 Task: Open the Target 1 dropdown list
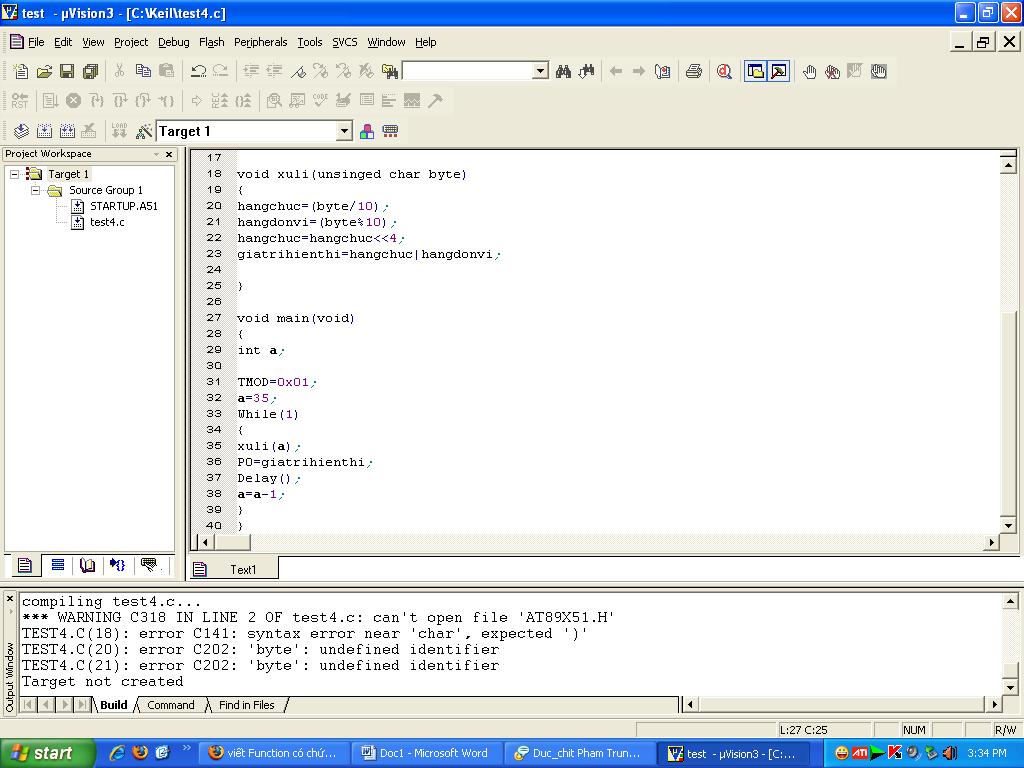tap(344, 131)
